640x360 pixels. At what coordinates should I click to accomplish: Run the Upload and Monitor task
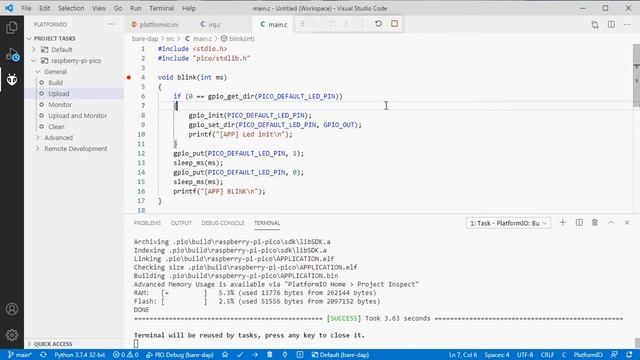(78, 116)
